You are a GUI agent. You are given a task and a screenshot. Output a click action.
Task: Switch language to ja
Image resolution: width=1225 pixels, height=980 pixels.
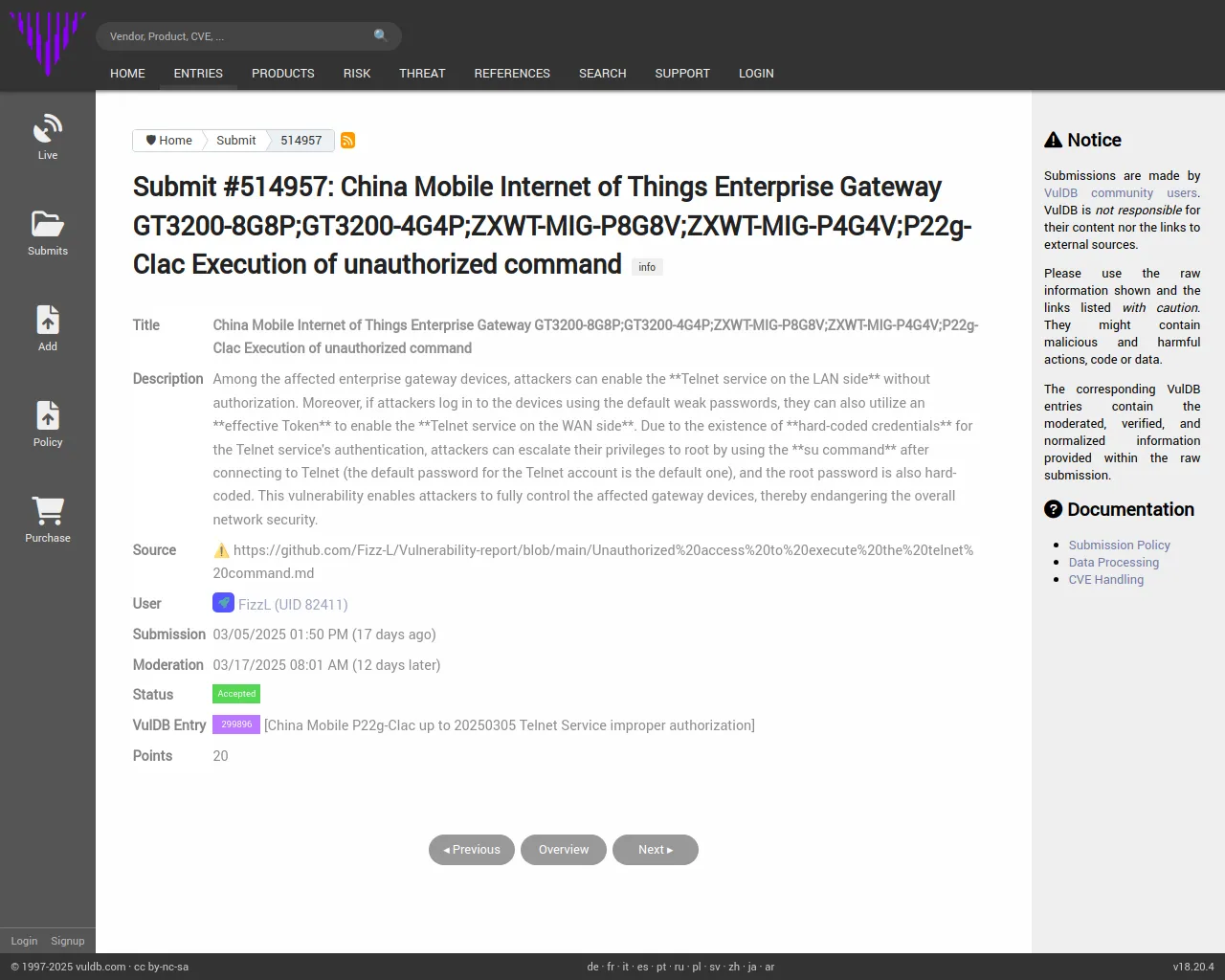tap(752, 967)
